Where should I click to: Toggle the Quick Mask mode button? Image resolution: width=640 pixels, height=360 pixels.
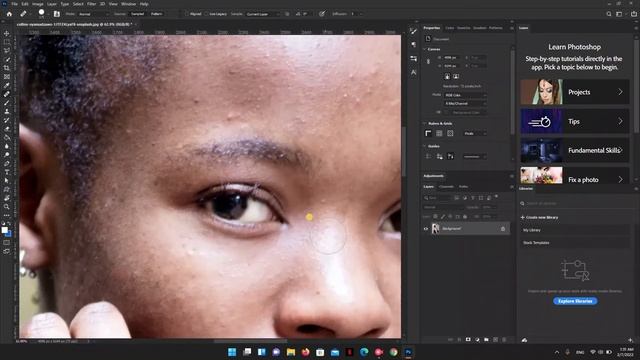[7, 242]
